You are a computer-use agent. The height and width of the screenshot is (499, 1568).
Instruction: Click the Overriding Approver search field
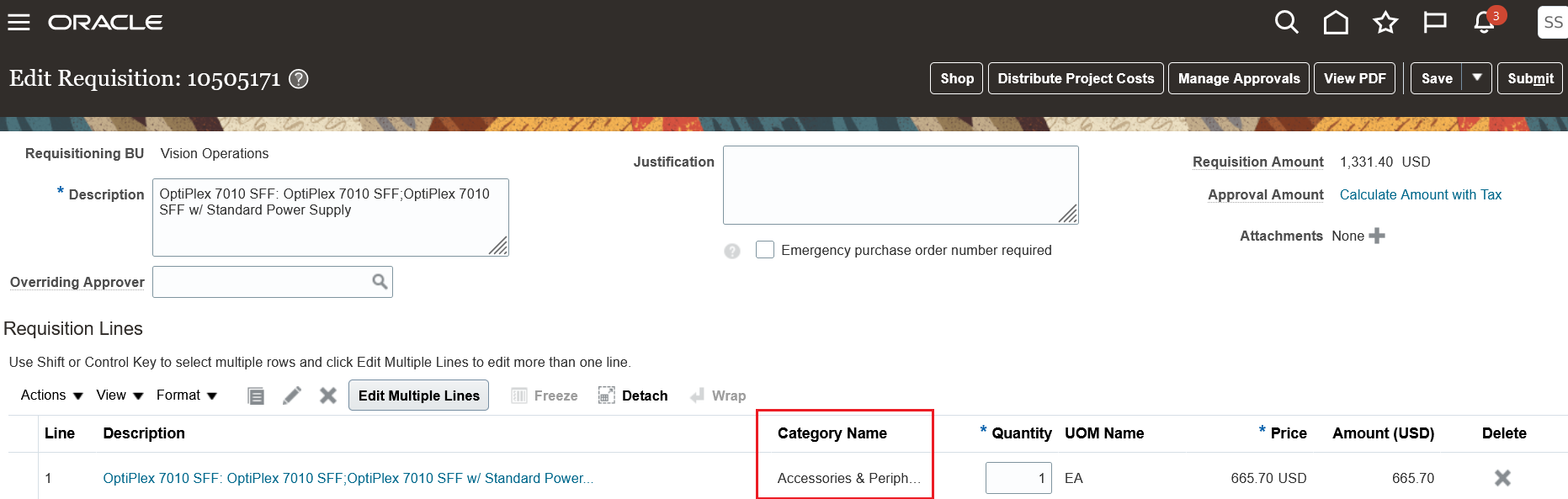tap(263, 282)
